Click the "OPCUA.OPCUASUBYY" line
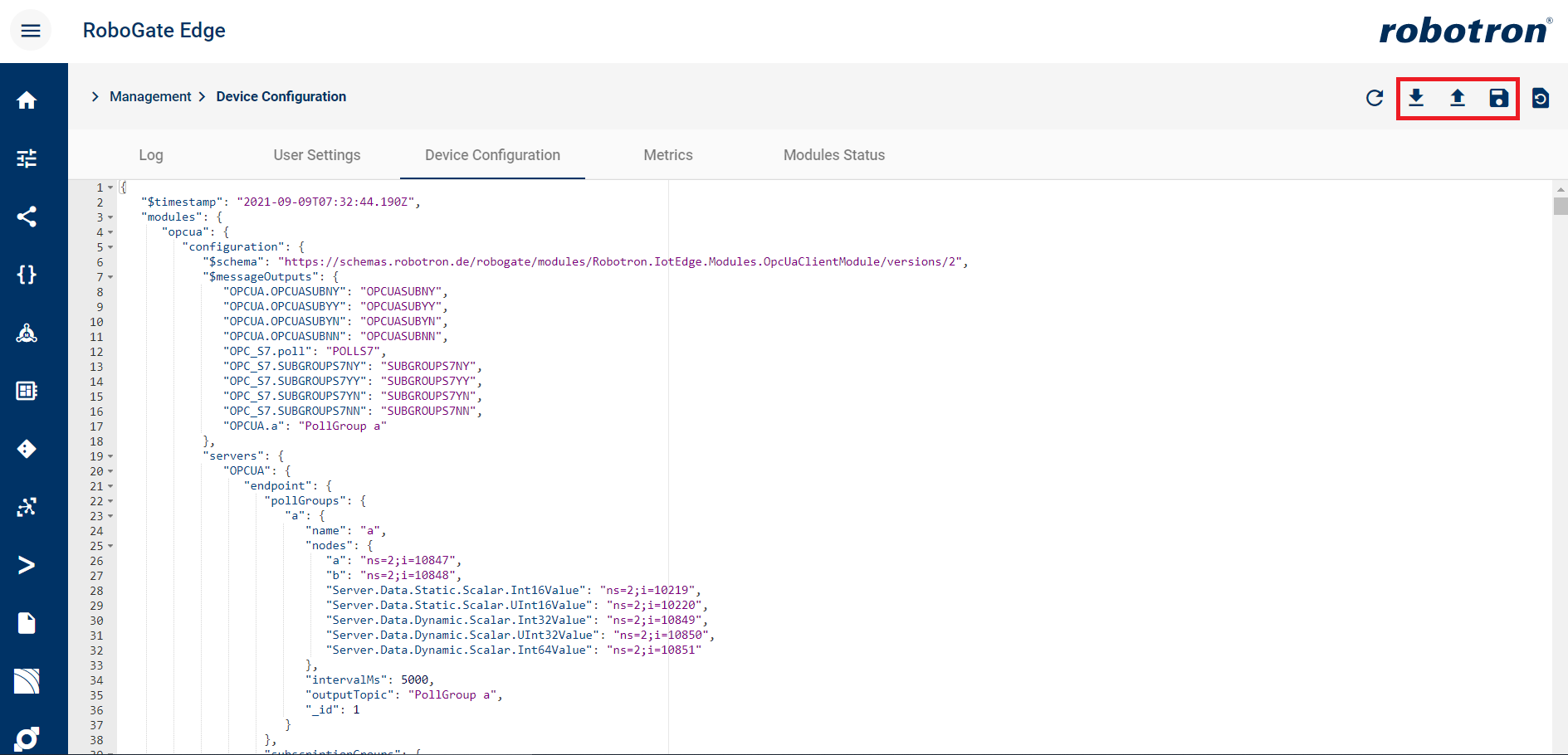Viewport: 1568px width, 755px height. point(335,306)
